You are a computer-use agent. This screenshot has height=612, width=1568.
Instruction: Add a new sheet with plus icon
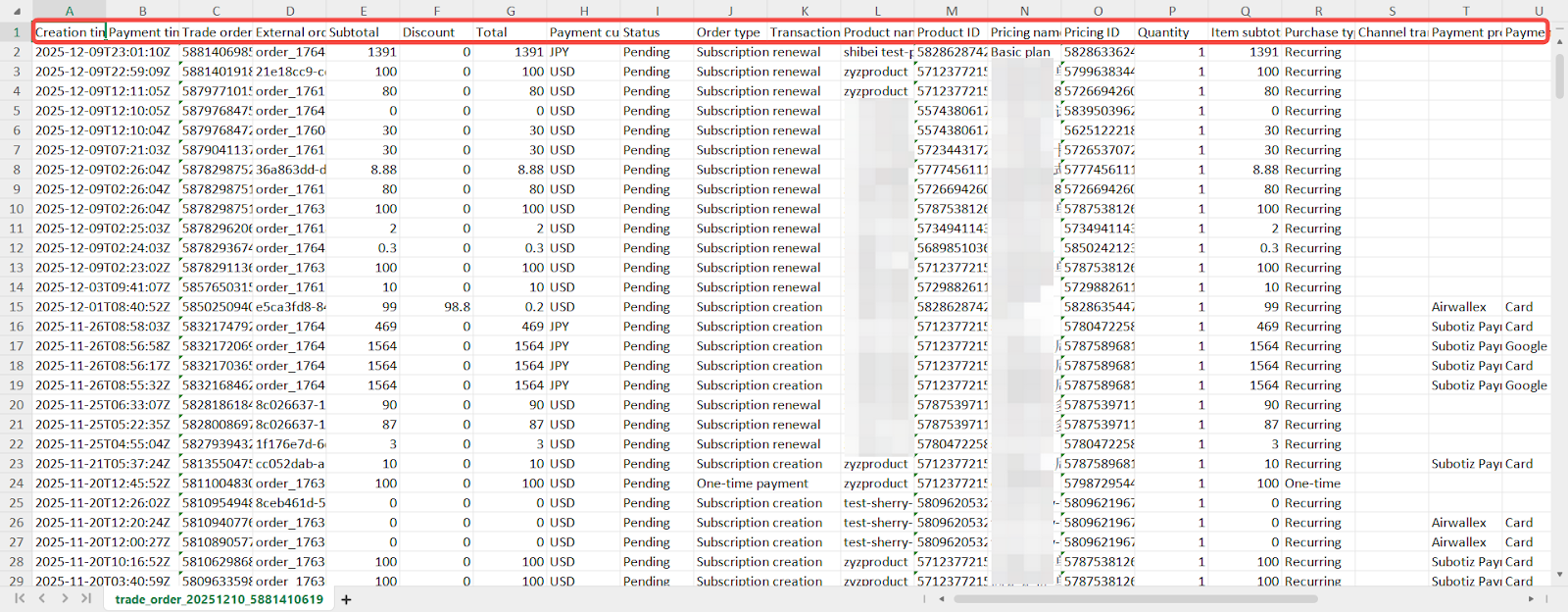346,599
